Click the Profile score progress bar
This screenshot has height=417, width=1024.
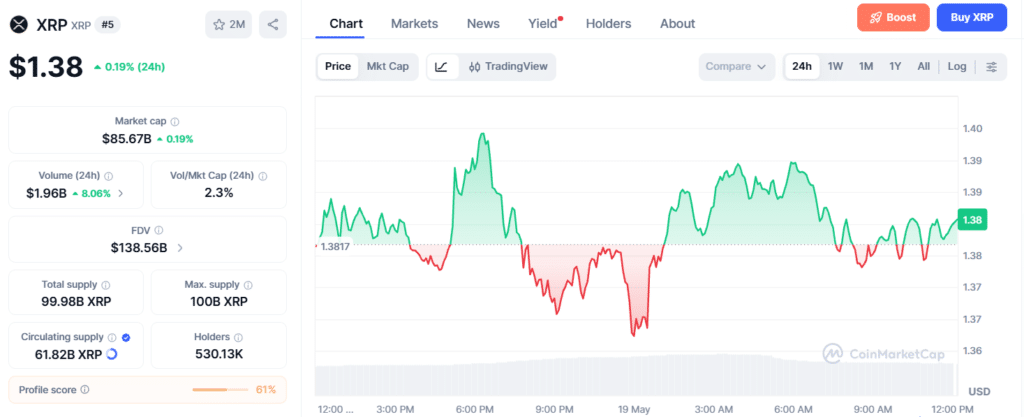tap(220, 390)
